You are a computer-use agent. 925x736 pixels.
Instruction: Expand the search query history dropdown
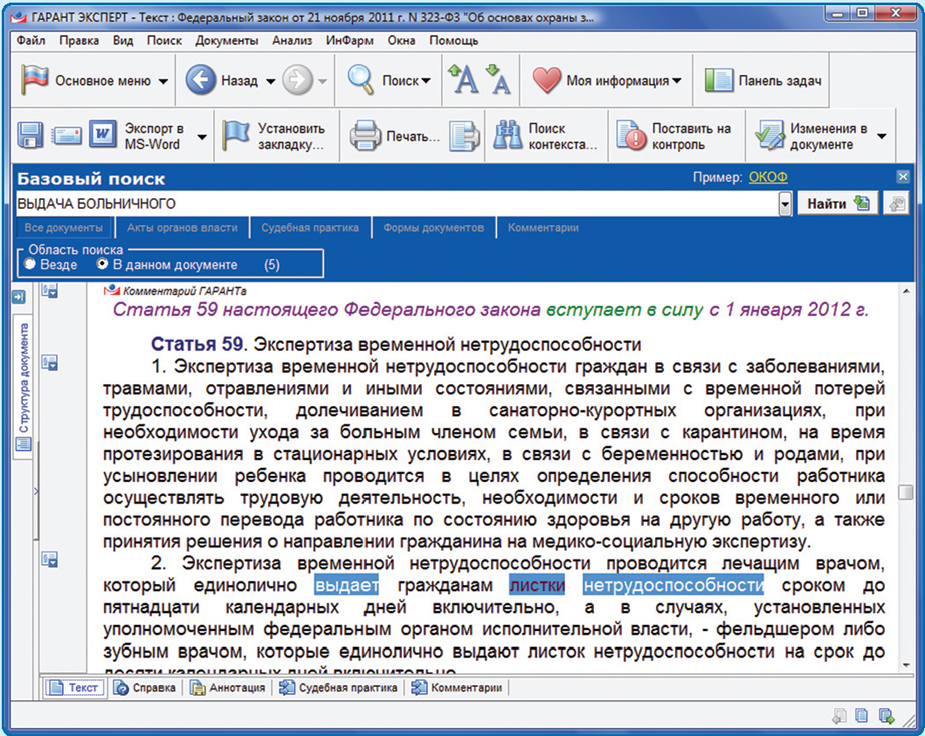[784, 204]
